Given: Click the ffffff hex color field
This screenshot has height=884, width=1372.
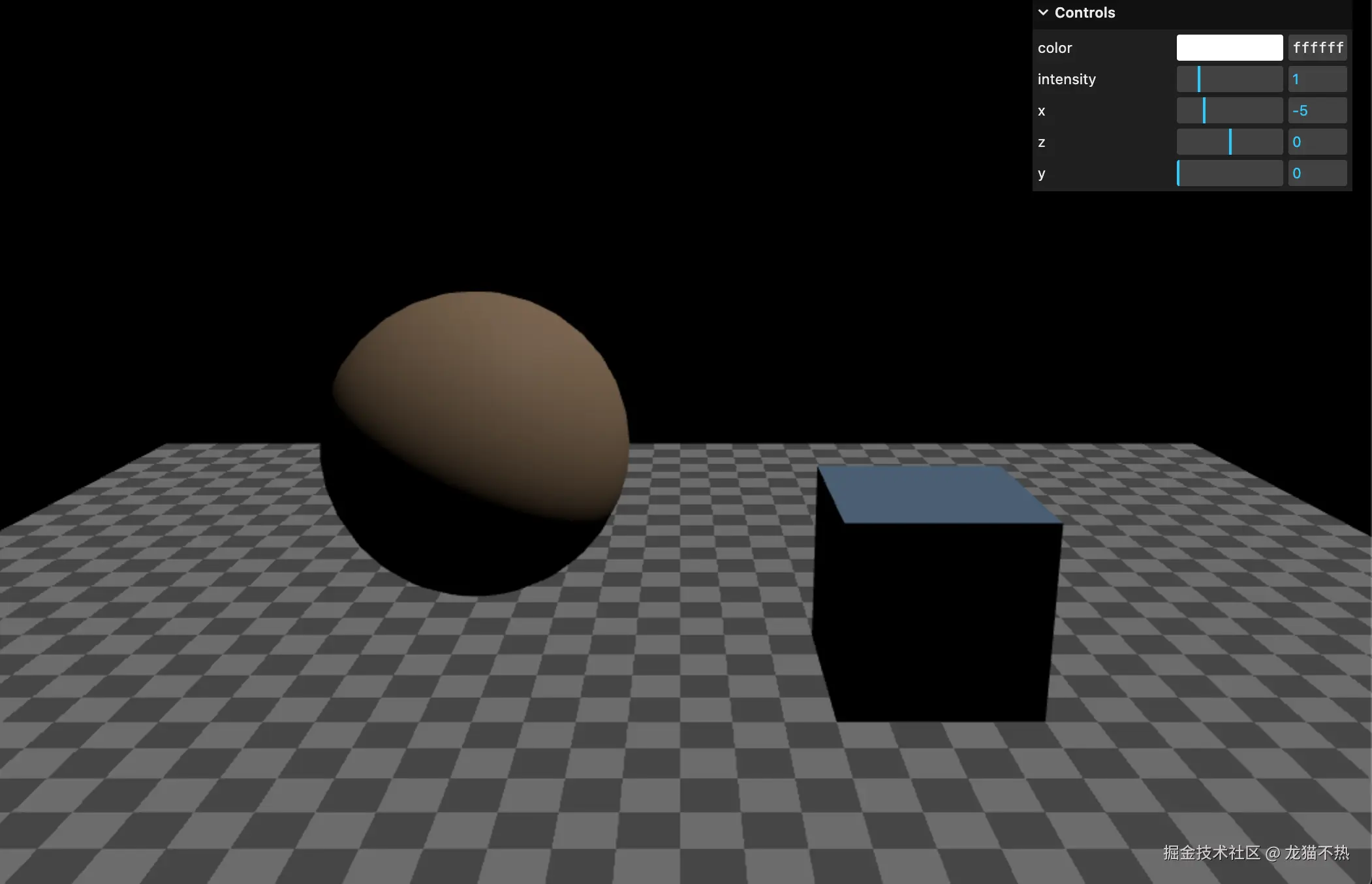Looking at the screenshot, I should click(1317, 48).
